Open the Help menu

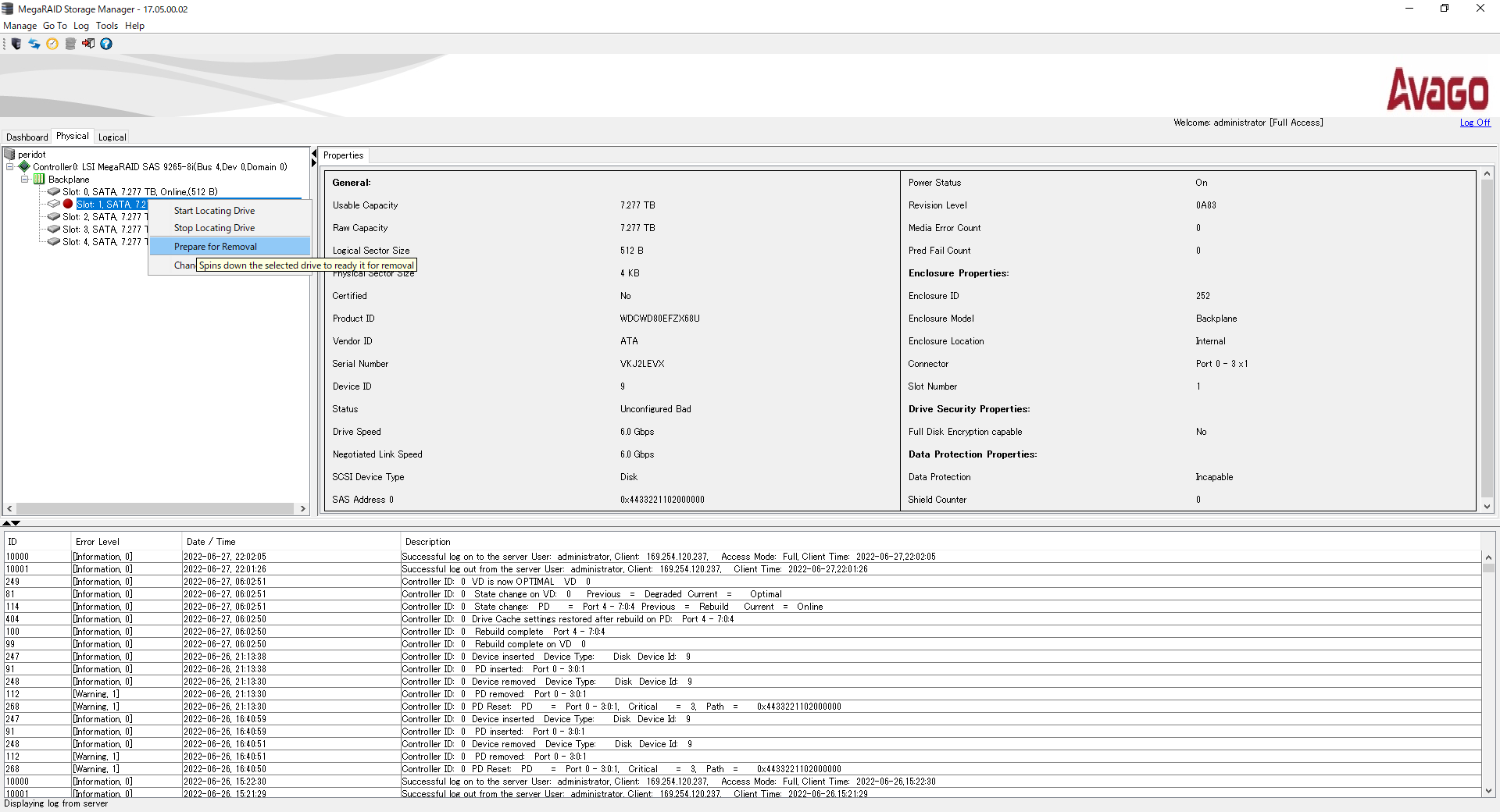tap(134, 26)
